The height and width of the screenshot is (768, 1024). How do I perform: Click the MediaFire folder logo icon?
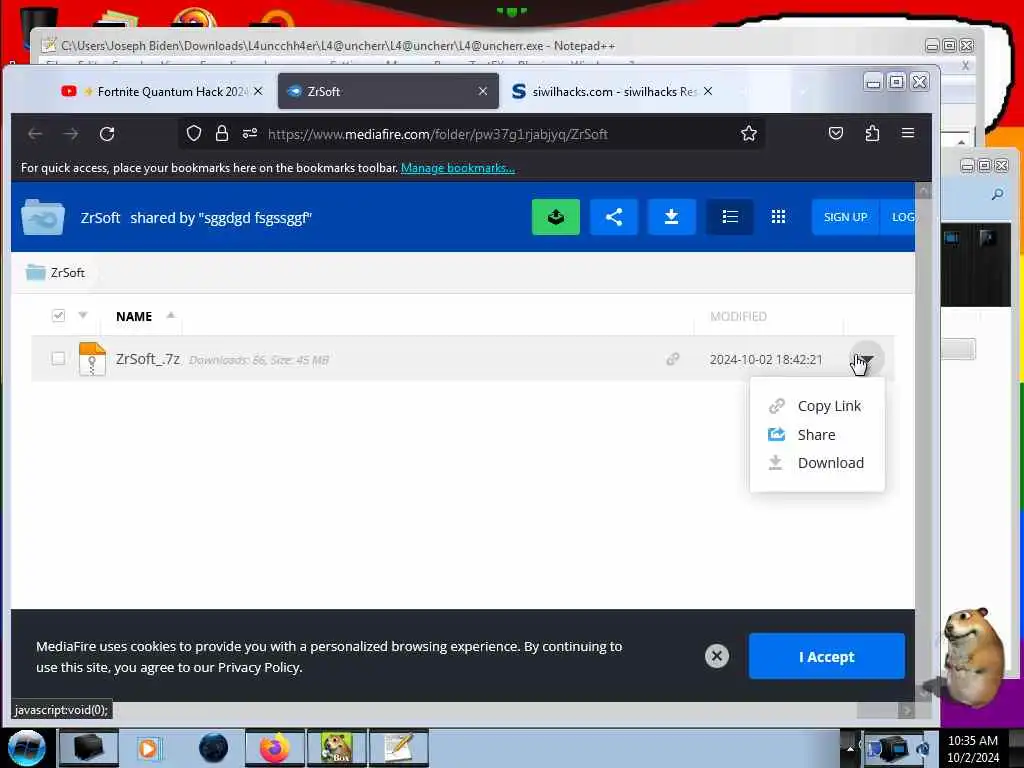coord(43,217)
